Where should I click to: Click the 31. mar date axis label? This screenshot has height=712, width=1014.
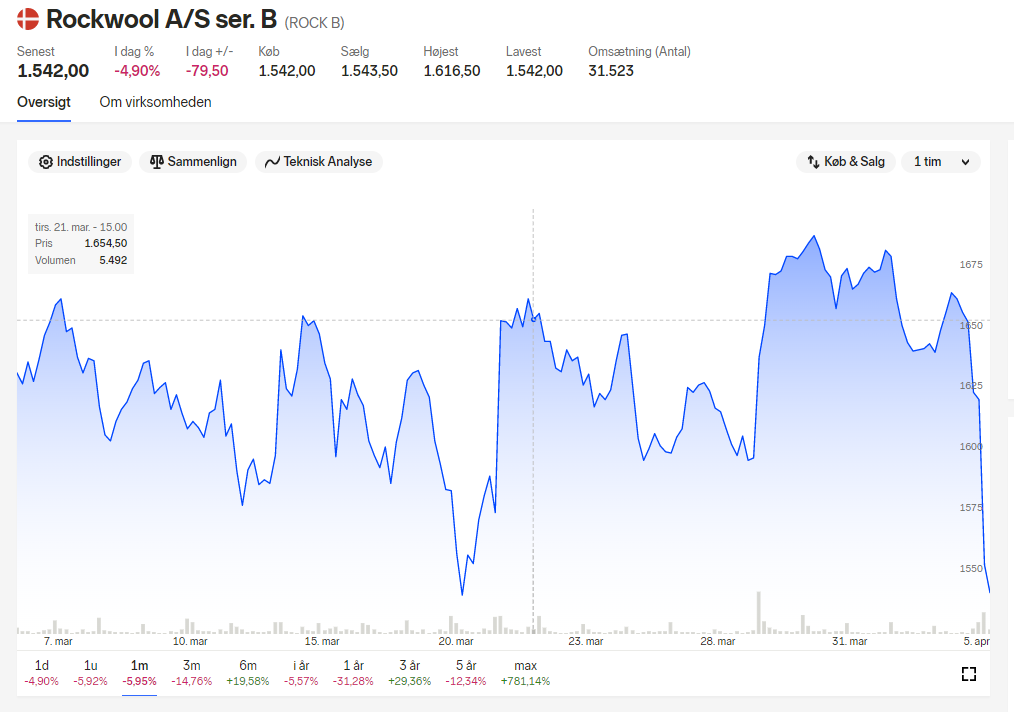click(x=850, y=642)
